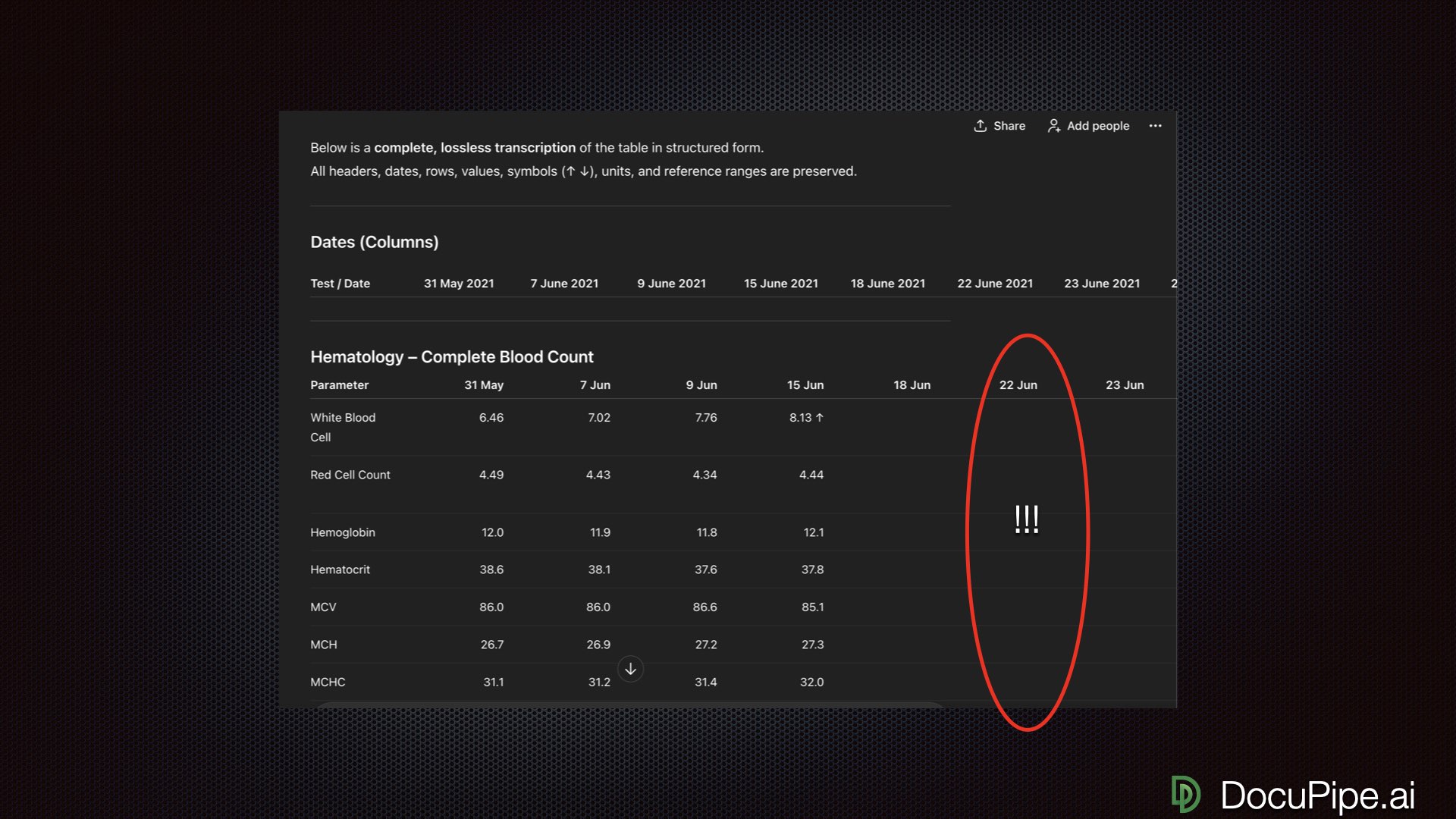Click the scroll-down arrow button
The width and height of the screenshot is (1456, 819).
click(x=630, y=669)
